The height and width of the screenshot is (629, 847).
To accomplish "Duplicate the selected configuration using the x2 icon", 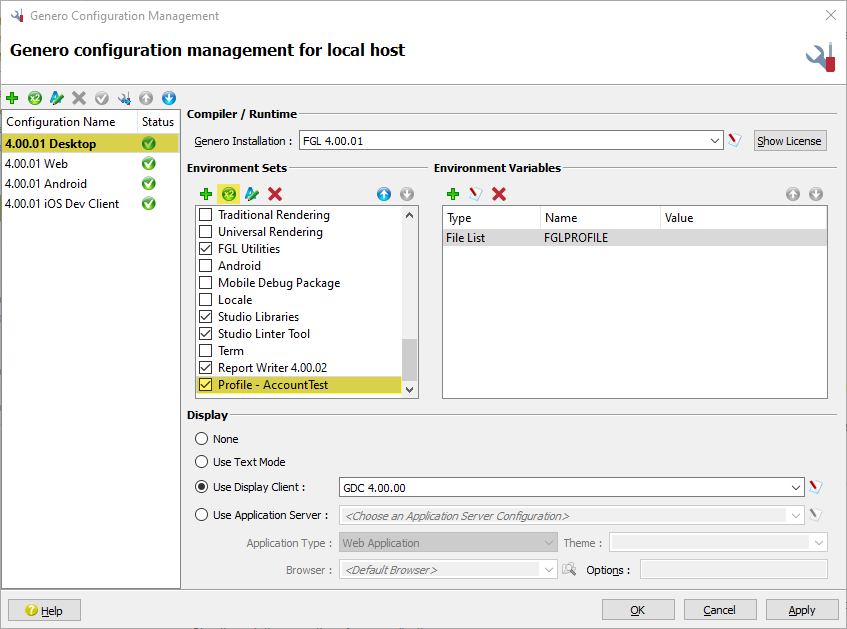I will click(x=34, y=98).
